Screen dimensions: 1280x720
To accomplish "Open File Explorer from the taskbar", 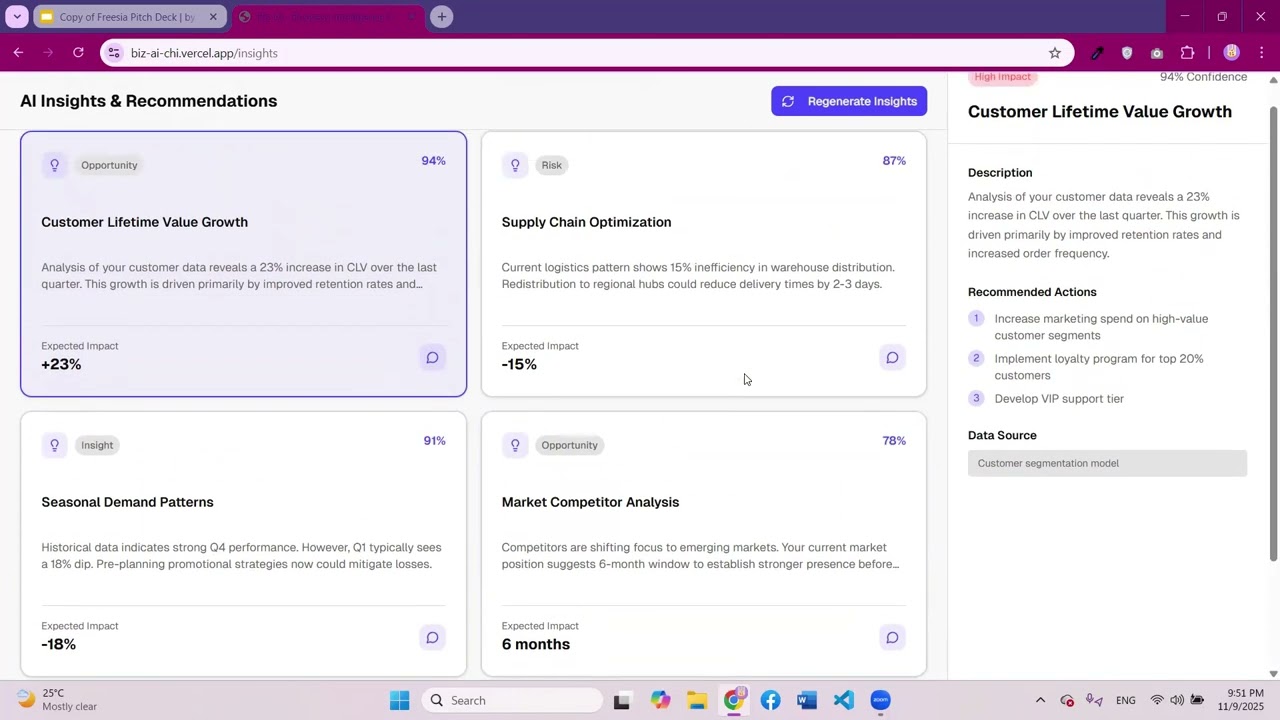I will [697, 700].
